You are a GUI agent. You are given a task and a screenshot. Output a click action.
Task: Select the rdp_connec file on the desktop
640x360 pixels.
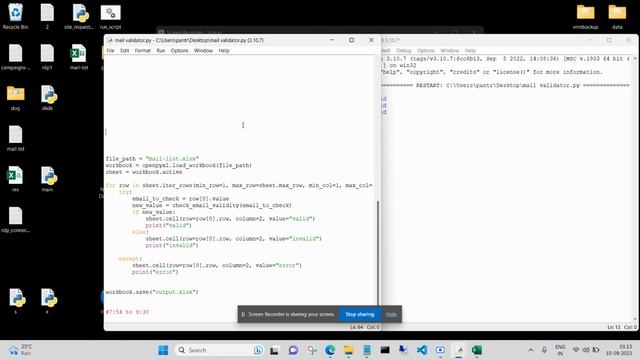[16, 220]
